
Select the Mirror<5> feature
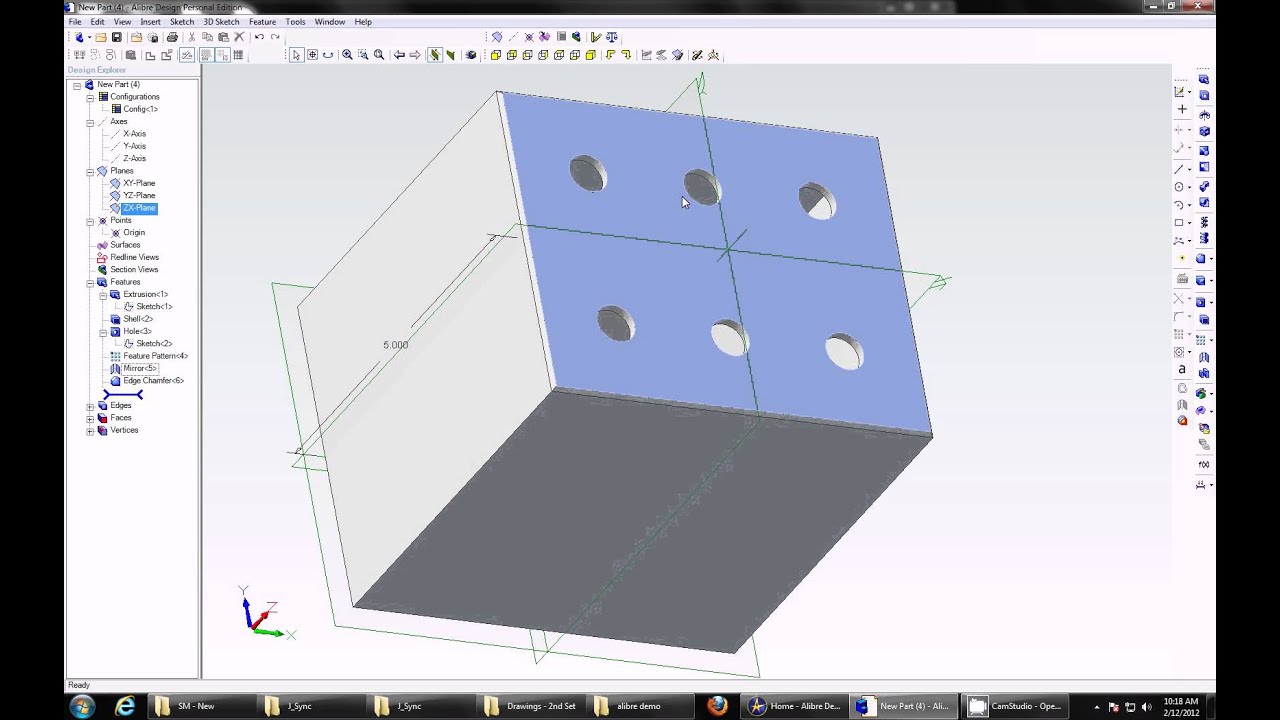pos(140,368)
